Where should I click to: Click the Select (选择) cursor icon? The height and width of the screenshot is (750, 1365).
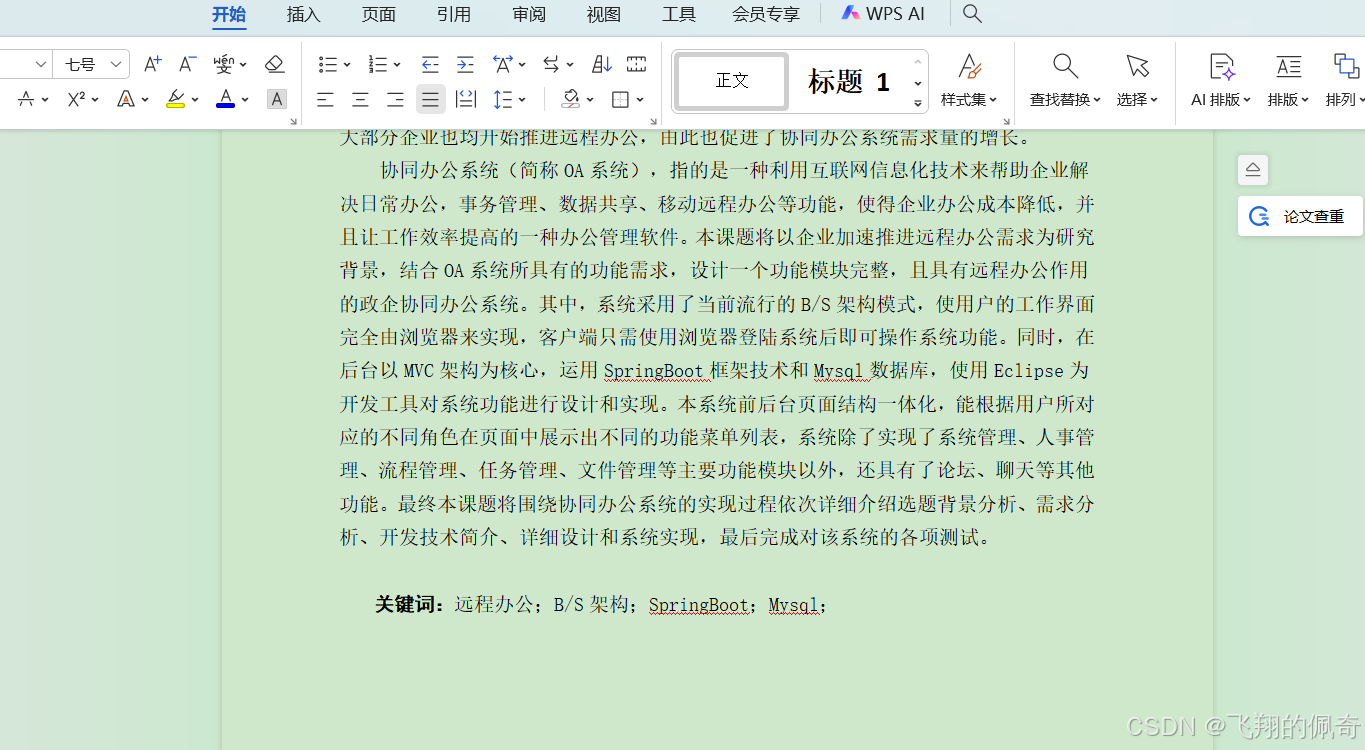(x=1137, y=67)
